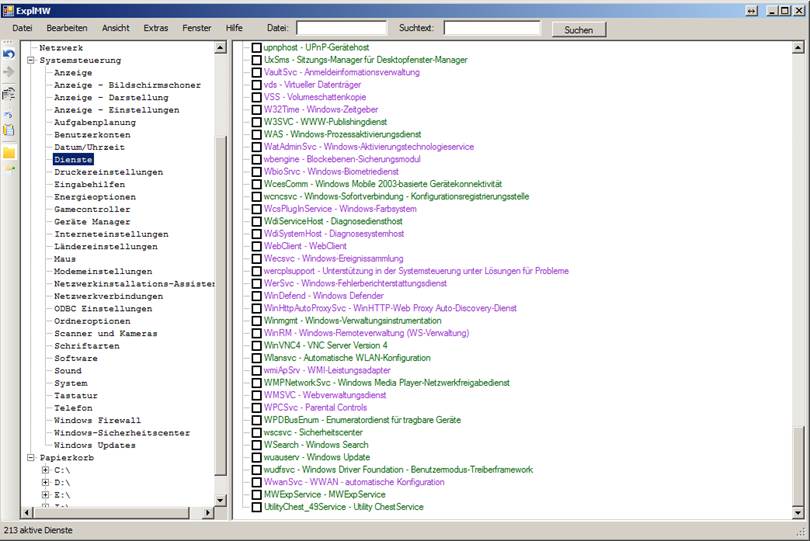Click the VSS - Volumeschattenkopie entry
The height and width of the screenshot is (541, 810).
pyautogui.click(x=315, y=97)
